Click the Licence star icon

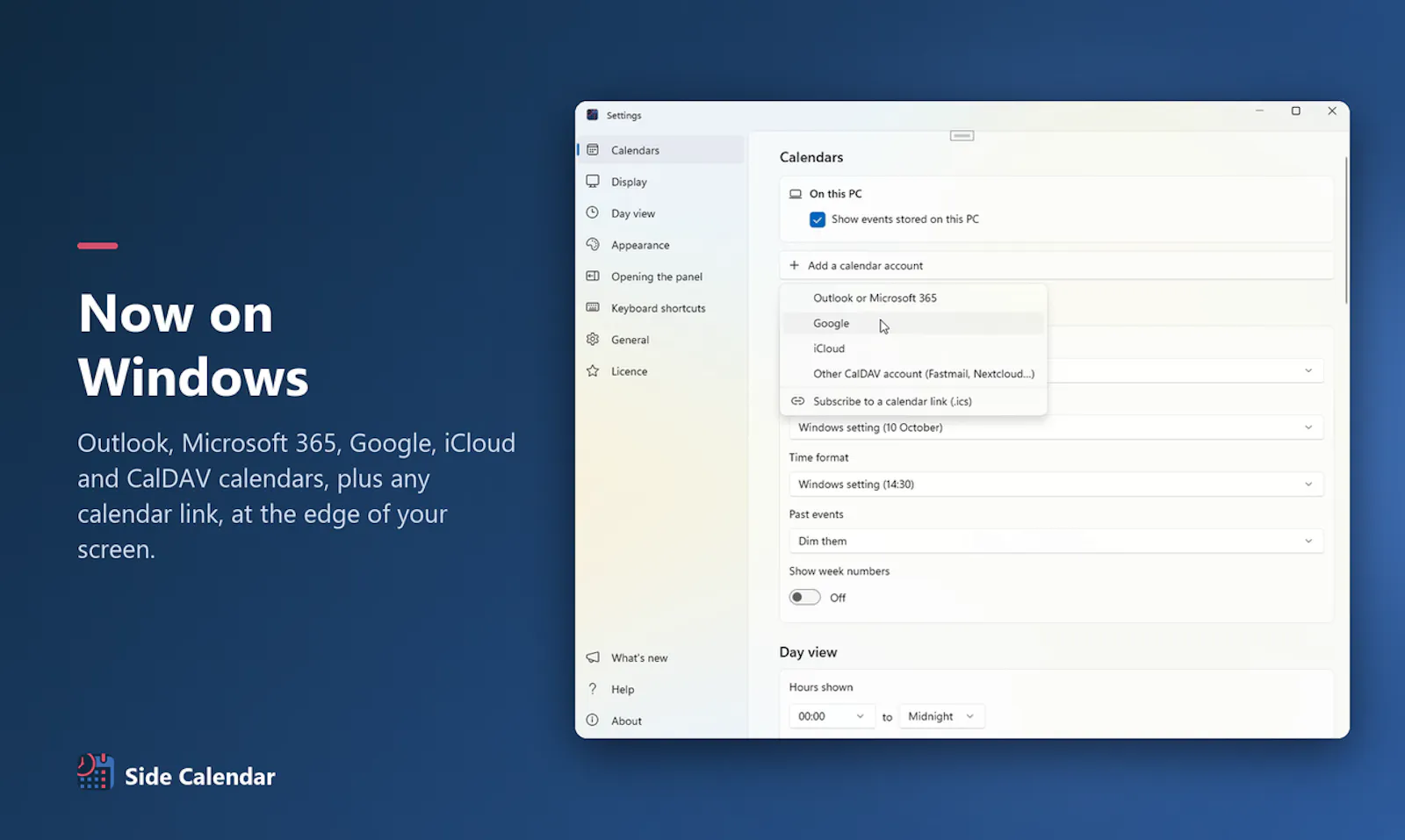[593, 371]
